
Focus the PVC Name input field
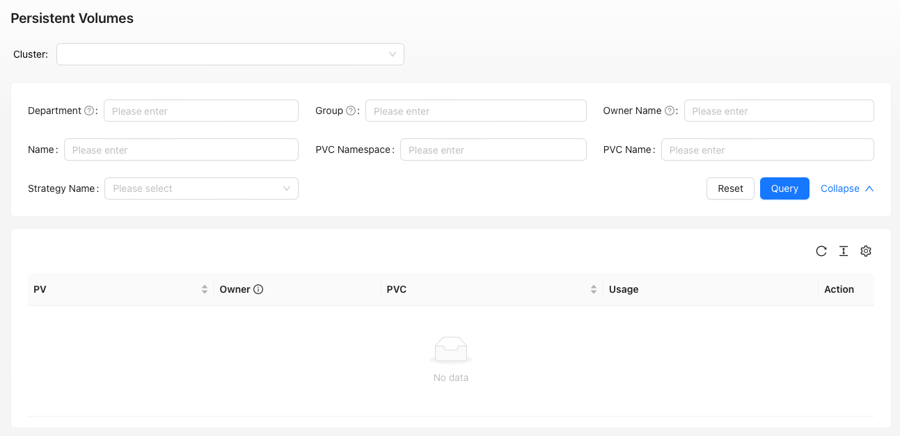click(x=767, y=150)
